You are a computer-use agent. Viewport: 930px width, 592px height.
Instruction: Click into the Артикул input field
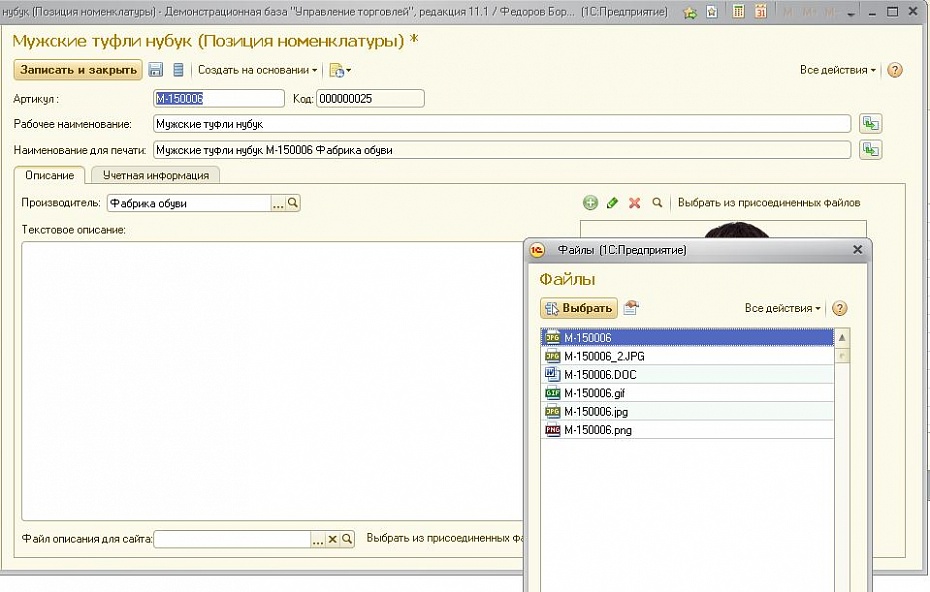pyautogui.click(x=219, y=98)
